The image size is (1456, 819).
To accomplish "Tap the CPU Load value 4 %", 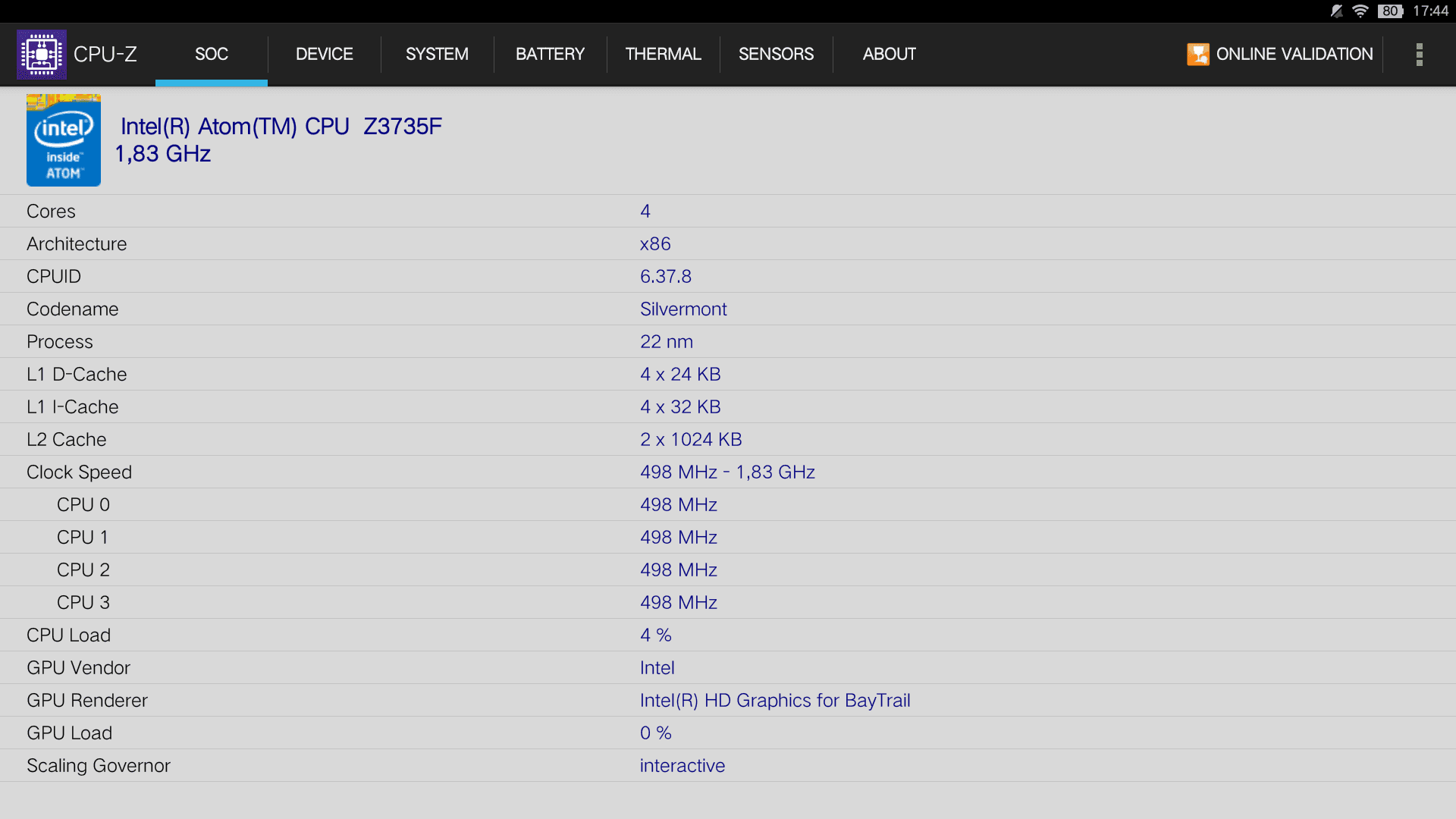I will (656, 635).
